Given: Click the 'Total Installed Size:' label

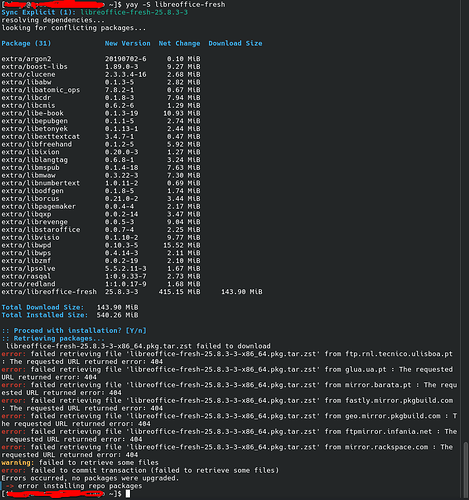Looking at the screenshot, I should [x=45, y=315].
